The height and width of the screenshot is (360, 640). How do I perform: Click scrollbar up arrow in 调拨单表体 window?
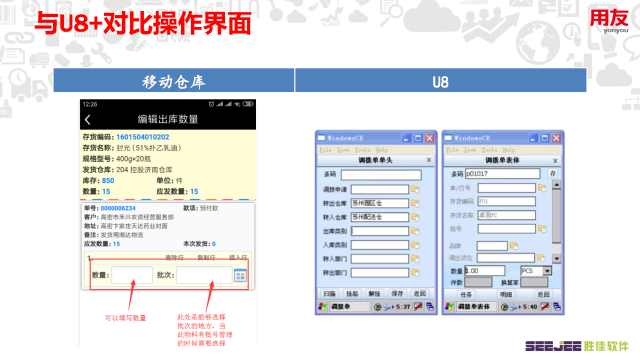[556, 185]
